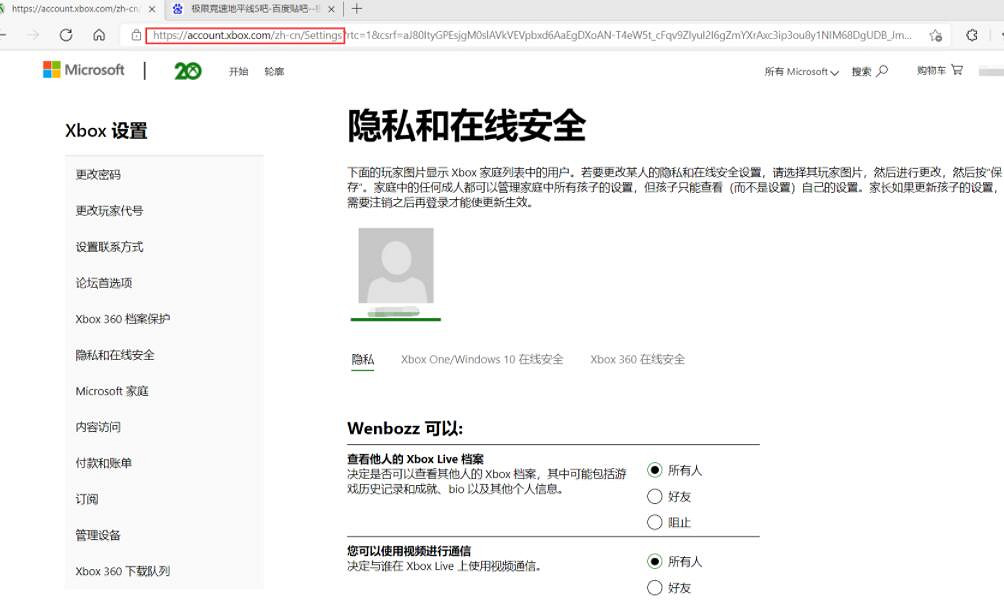Select 好友 for viewing Xbox Live profiles
The height and width of the screenshot is (604, 1004).
655,496
